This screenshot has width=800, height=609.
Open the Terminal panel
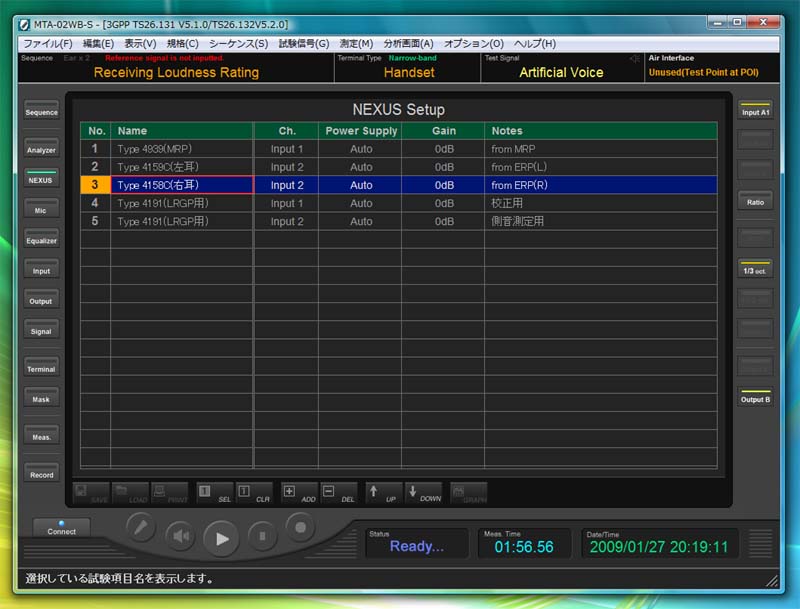(x=41, y=367)
